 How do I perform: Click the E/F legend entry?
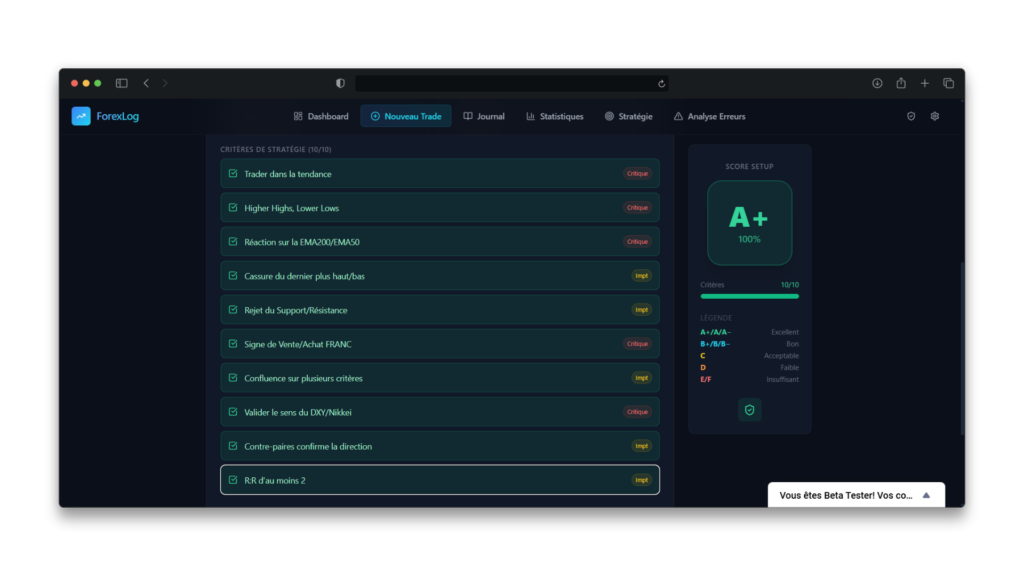click(705, 379)
